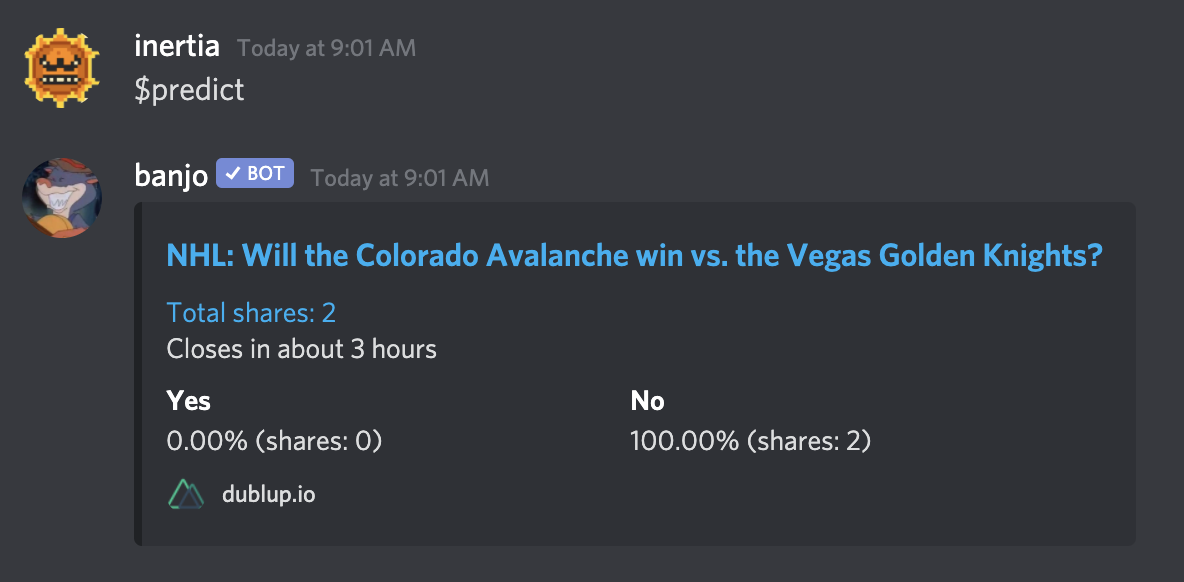This screenshot has width=1184, height=582.
Task: Click the dublup.io footer text
Action: pos(268,494)
